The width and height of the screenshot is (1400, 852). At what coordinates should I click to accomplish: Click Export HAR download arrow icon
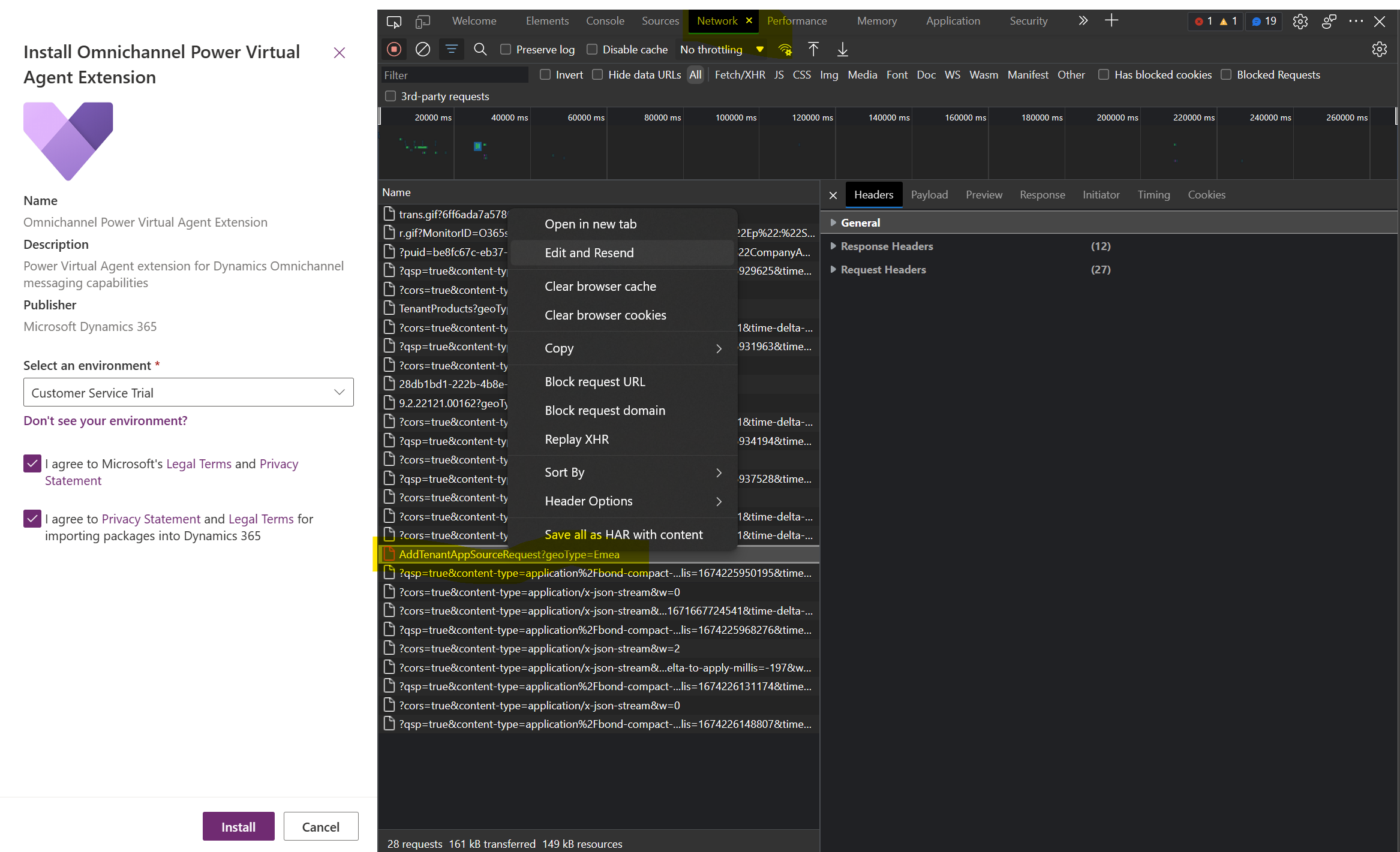pos(843,49)
